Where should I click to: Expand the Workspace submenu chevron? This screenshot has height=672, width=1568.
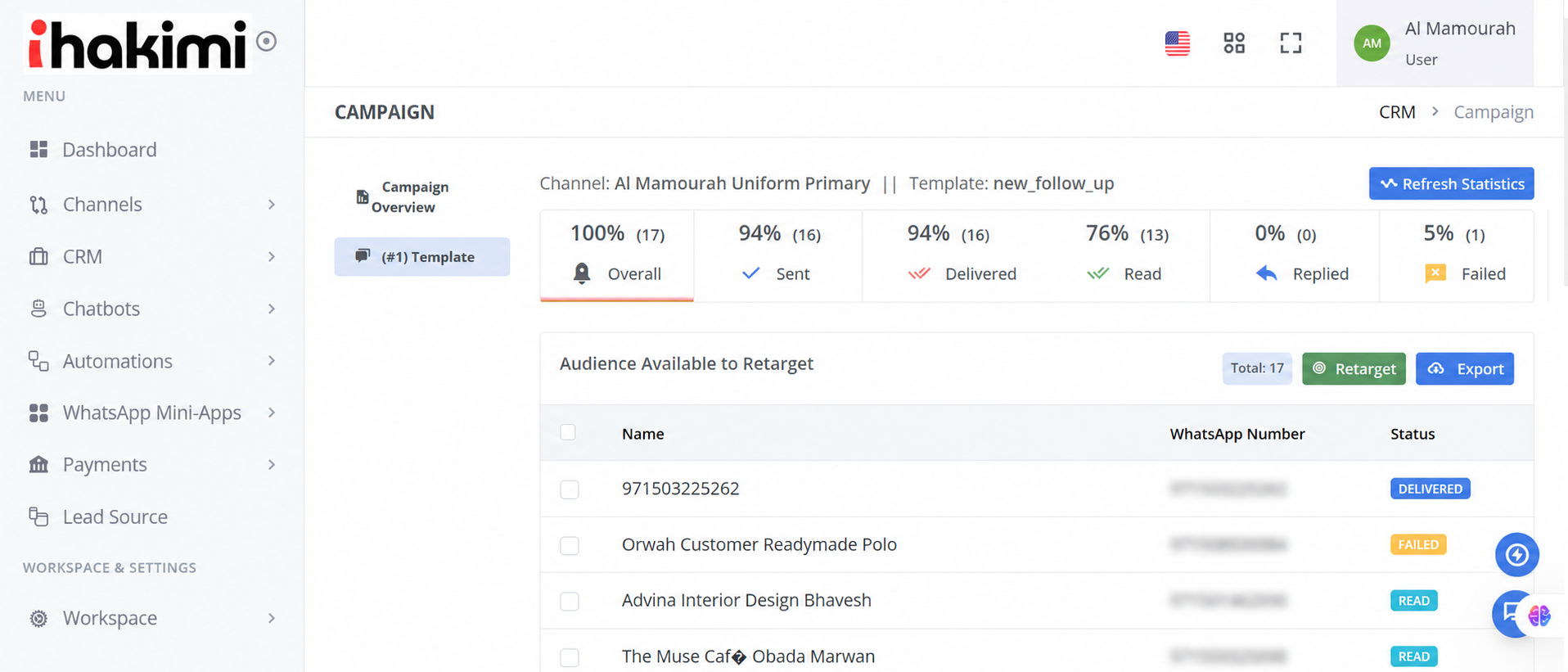(272, 618)
